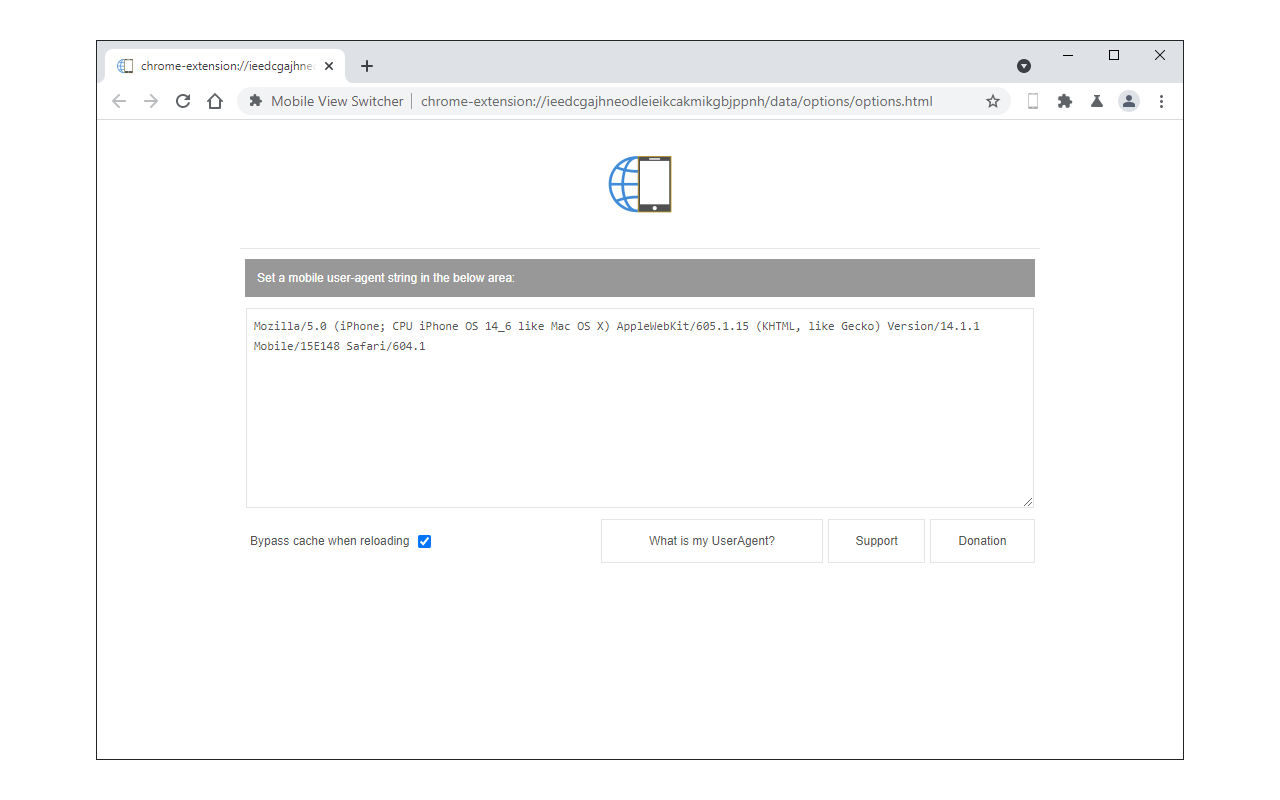This screenshot has height=800, width=1280.
Task: Open the Donation page
Action: (982, 540)
